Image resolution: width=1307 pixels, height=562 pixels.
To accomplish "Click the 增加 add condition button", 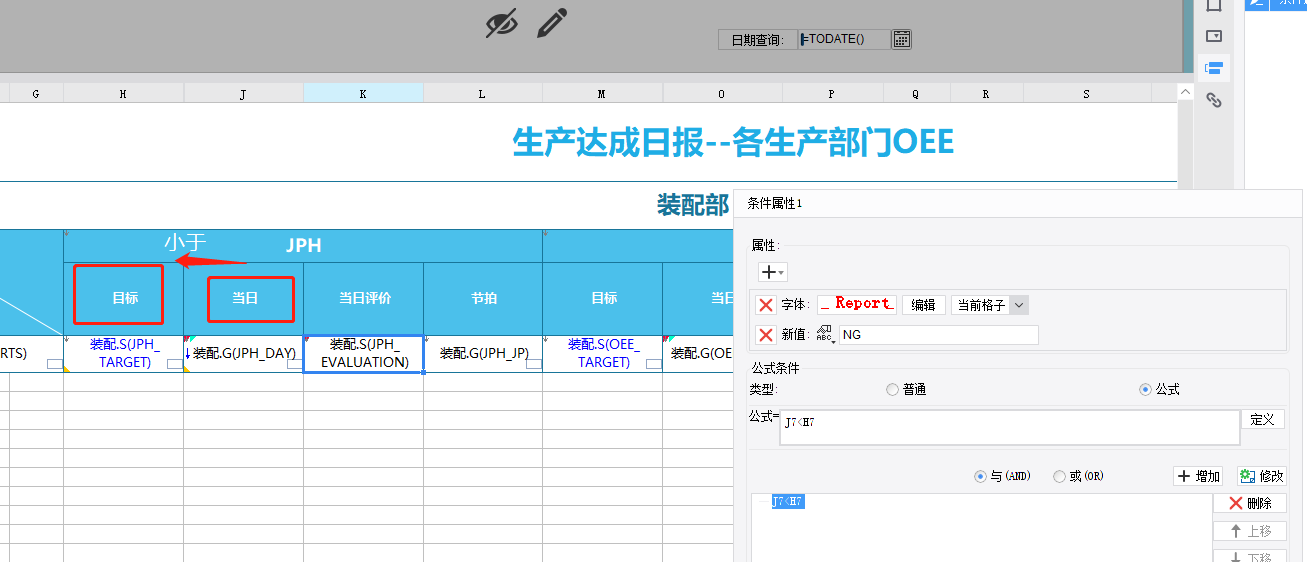I will pyautogui.click(x=1198, y=476).
